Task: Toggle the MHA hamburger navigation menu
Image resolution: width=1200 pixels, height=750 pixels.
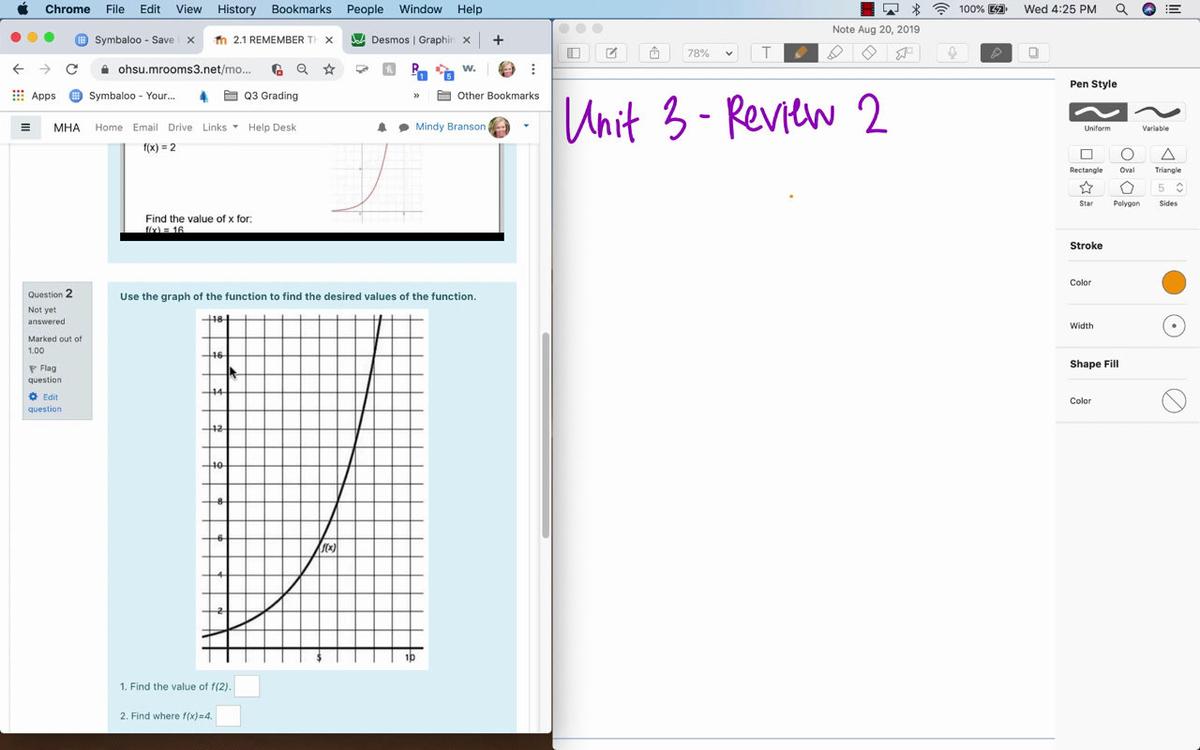Action: pyautogui.click(x=24, y=127)
